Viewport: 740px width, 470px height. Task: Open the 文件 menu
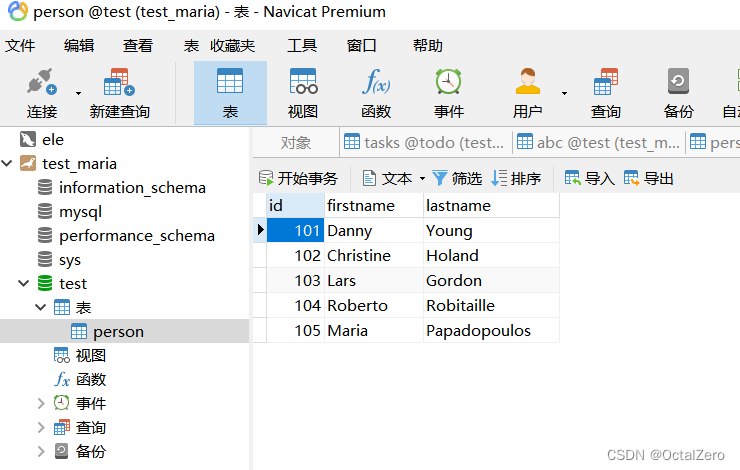20,46
